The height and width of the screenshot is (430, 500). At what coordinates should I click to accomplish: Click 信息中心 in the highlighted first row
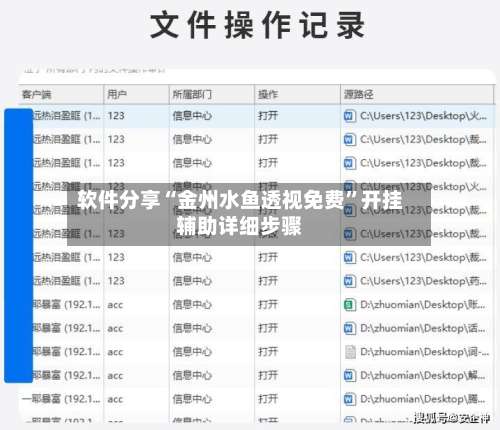tap(192, 116)
